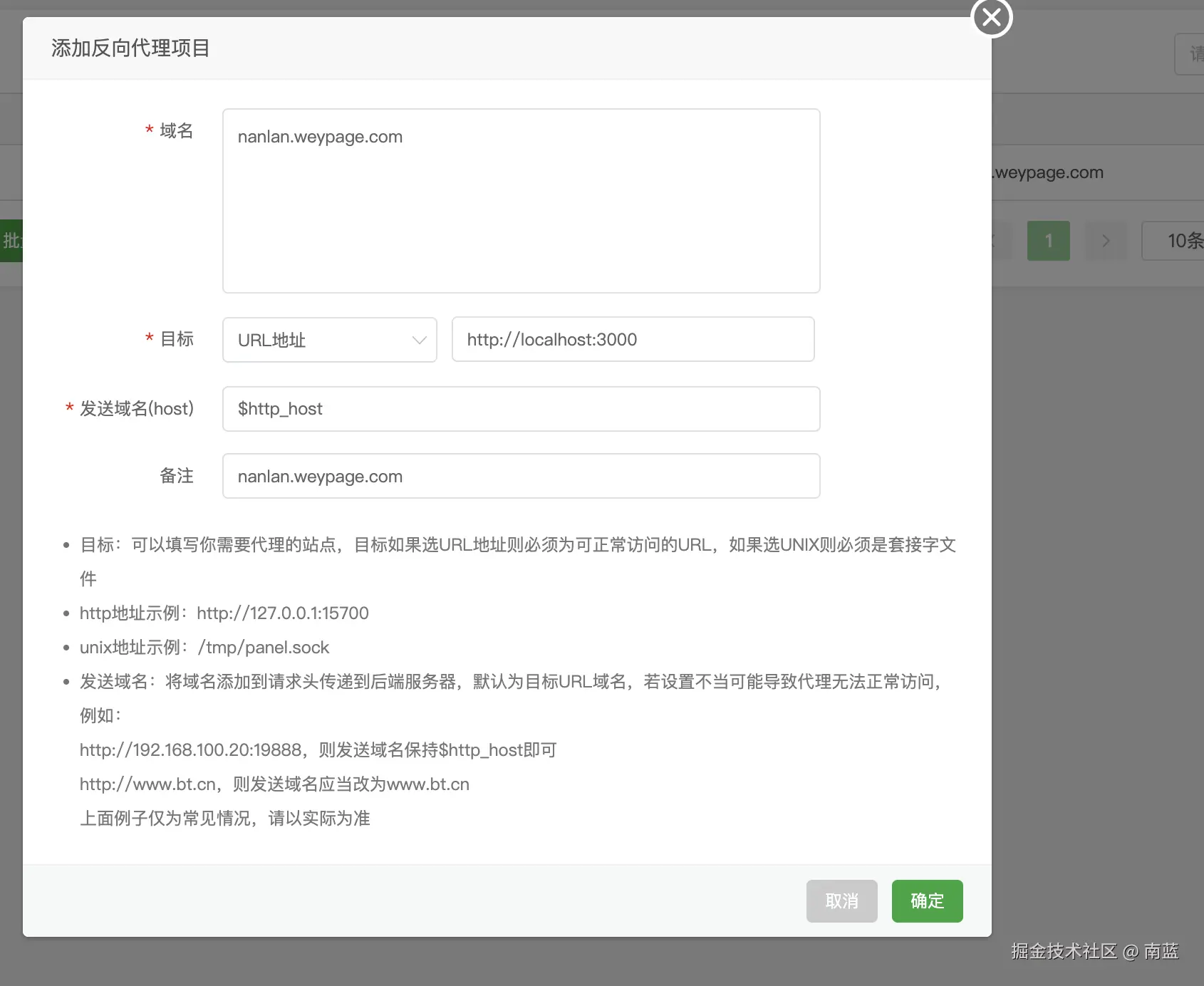Click the http://192.168.100.20:19888 example line
This screenshot has height=986, width=1204.
click(318, 749)
